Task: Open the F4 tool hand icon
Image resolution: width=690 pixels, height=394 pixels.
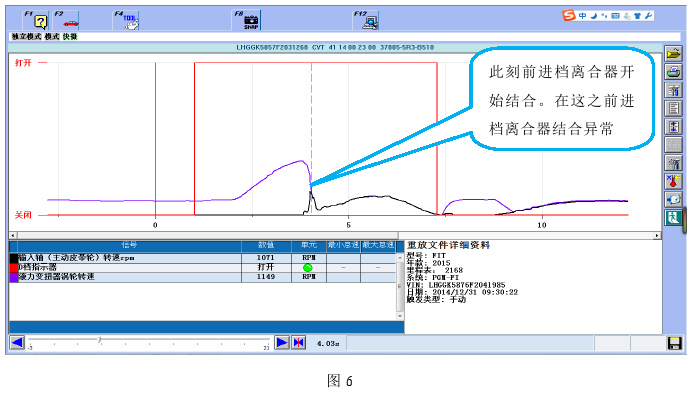Action: (x=126, y=20)
